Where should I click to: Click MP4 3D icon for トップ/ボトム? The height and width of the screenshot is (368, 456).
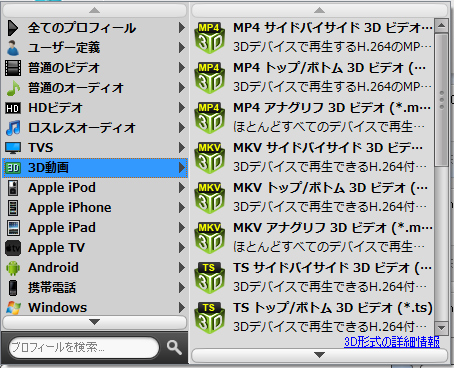tap(209, 78)
